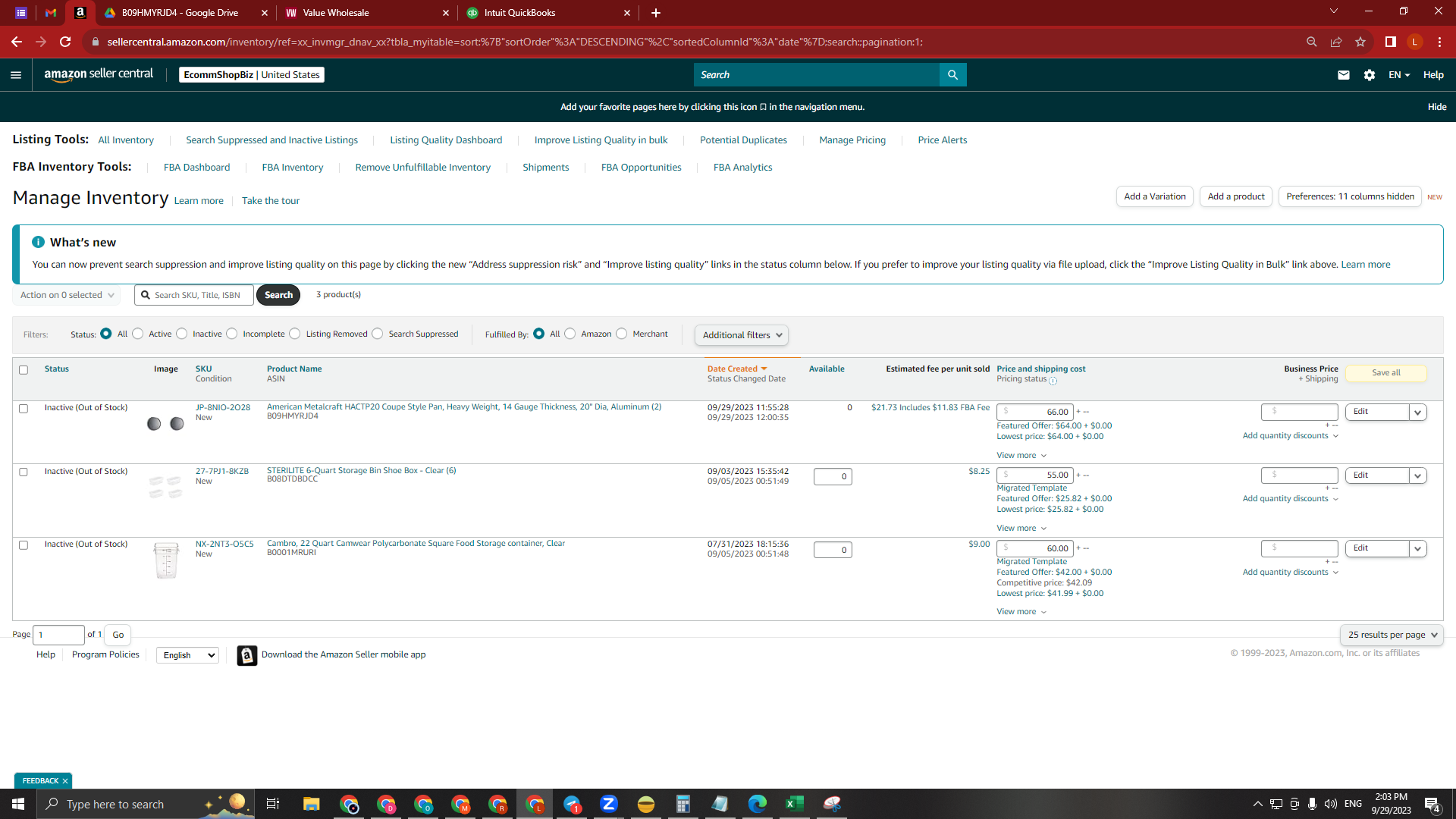Sort by the Date Created column header
This screenshot has height=819, width=1456.
click(x=737, y=369)
